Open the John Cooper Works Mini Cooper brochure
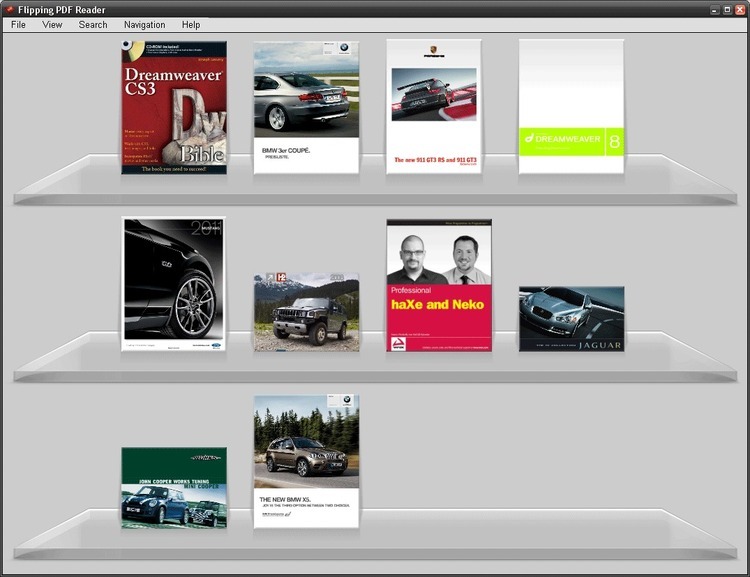The height and width of the screenshot is (577, 750). (174, 488)
